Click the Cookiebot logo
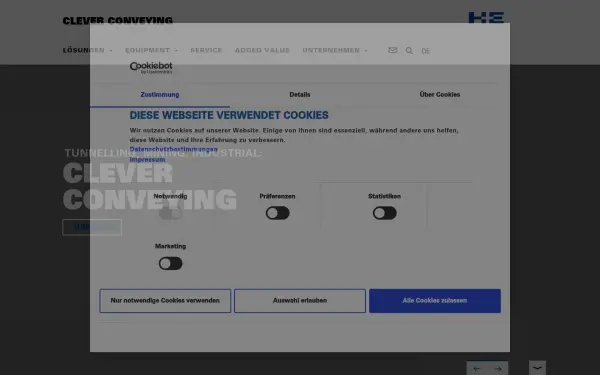600x375 pixels. tap(151, 68)
